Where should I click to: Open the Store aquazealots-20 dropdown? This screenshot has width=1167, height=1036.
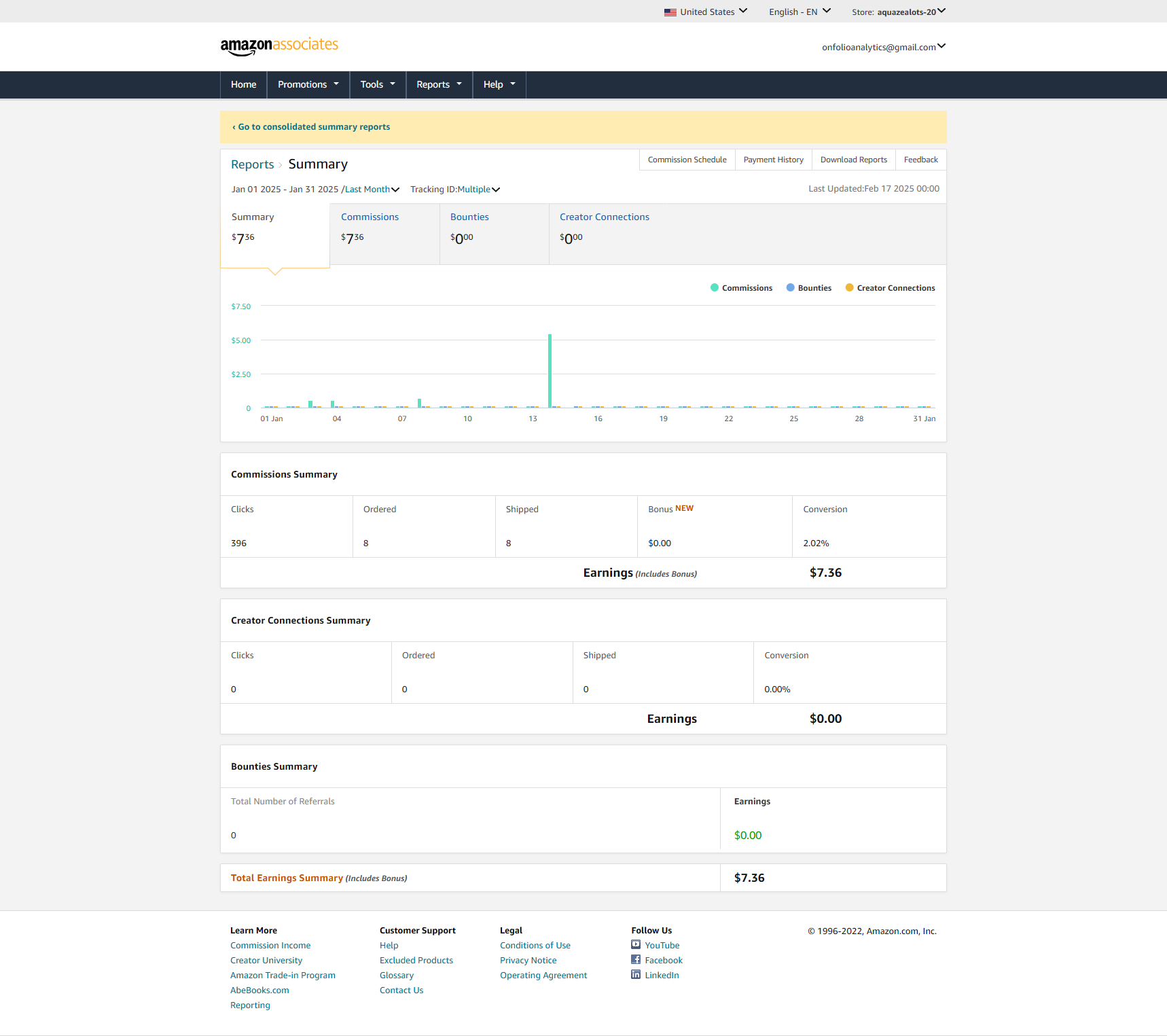click(899, 12)
